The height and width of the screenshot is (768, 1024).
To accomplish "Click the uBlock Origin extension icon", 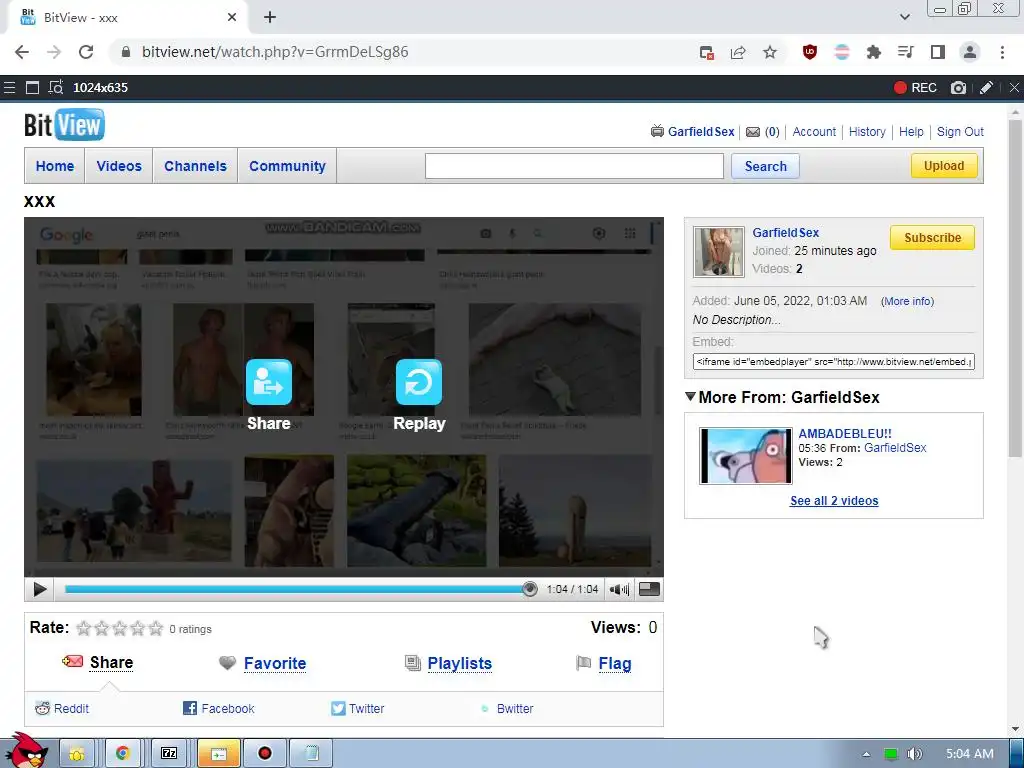I will coord(810,52).
